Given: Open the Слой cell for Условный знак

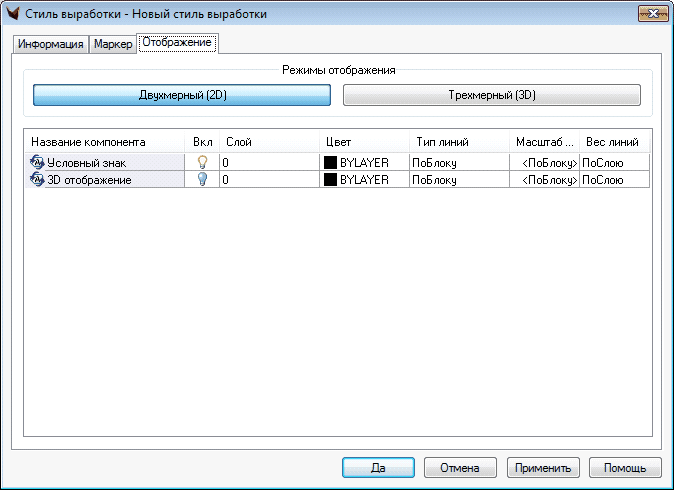Looking at the screenshot, I should point(268,162).
